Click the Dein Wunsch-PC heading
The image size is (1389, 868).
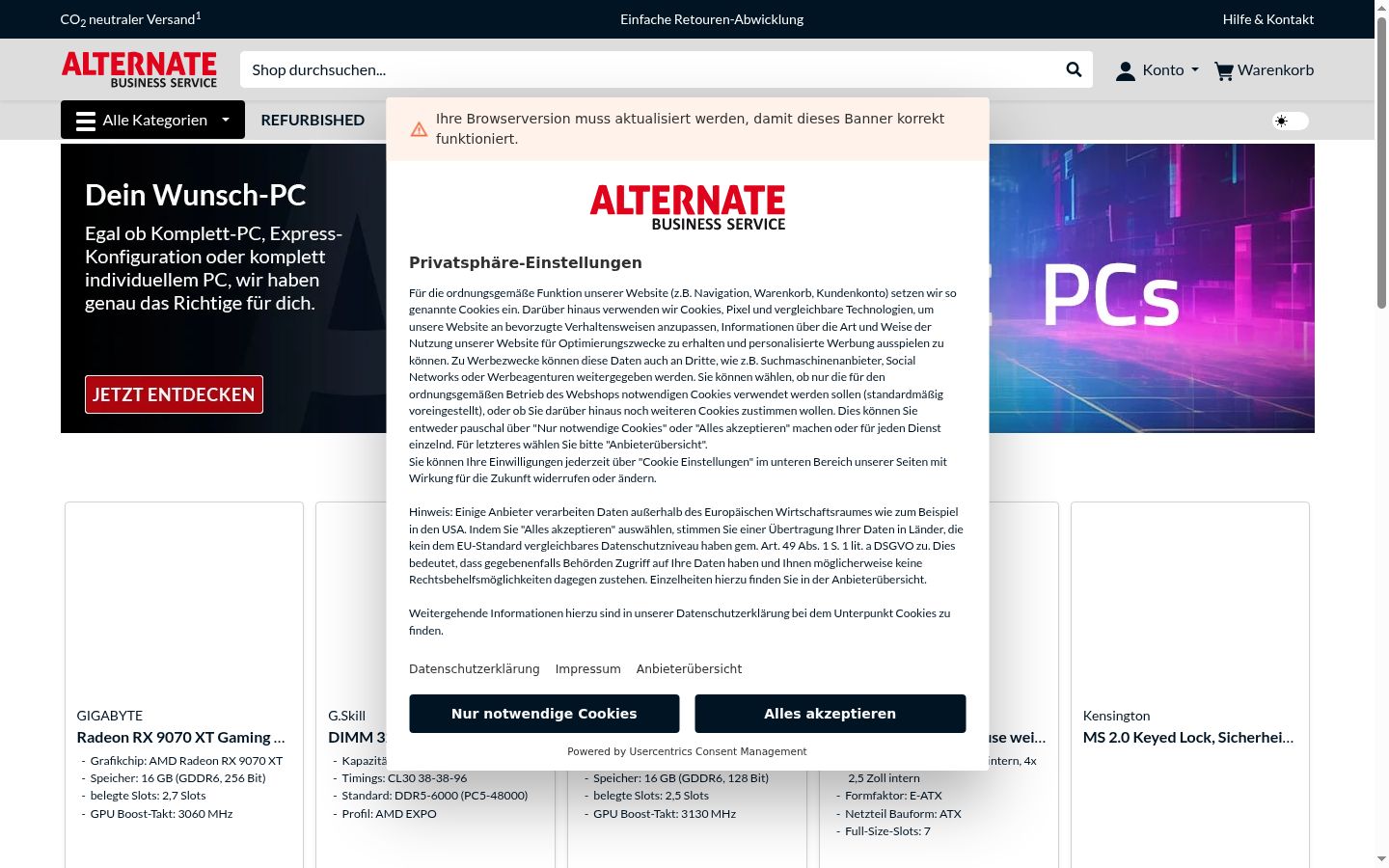tap(195, 195)
